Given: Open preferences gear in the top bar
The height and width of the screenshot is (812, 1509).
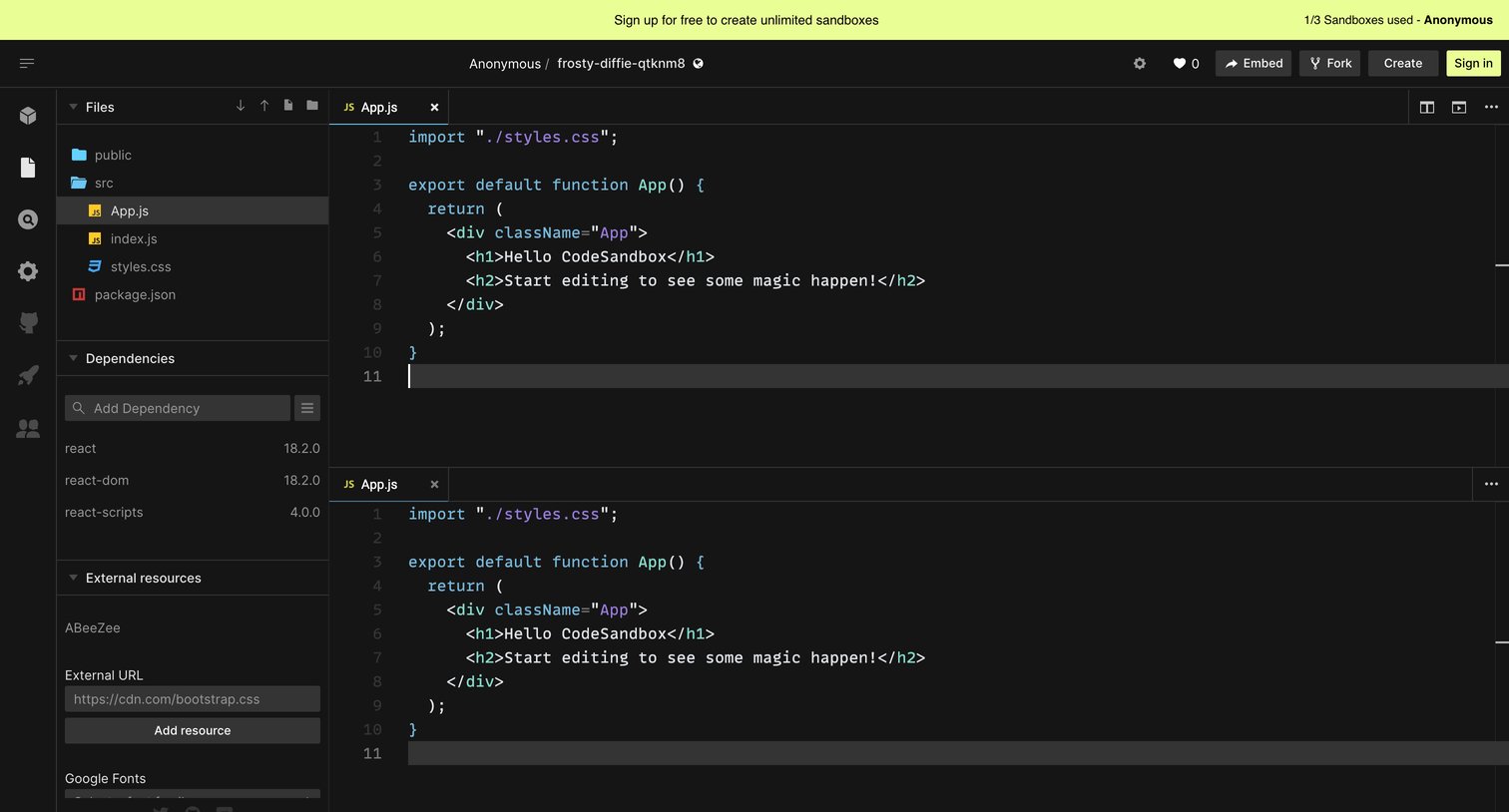Looking at the screenshot, I should 1140,63.
